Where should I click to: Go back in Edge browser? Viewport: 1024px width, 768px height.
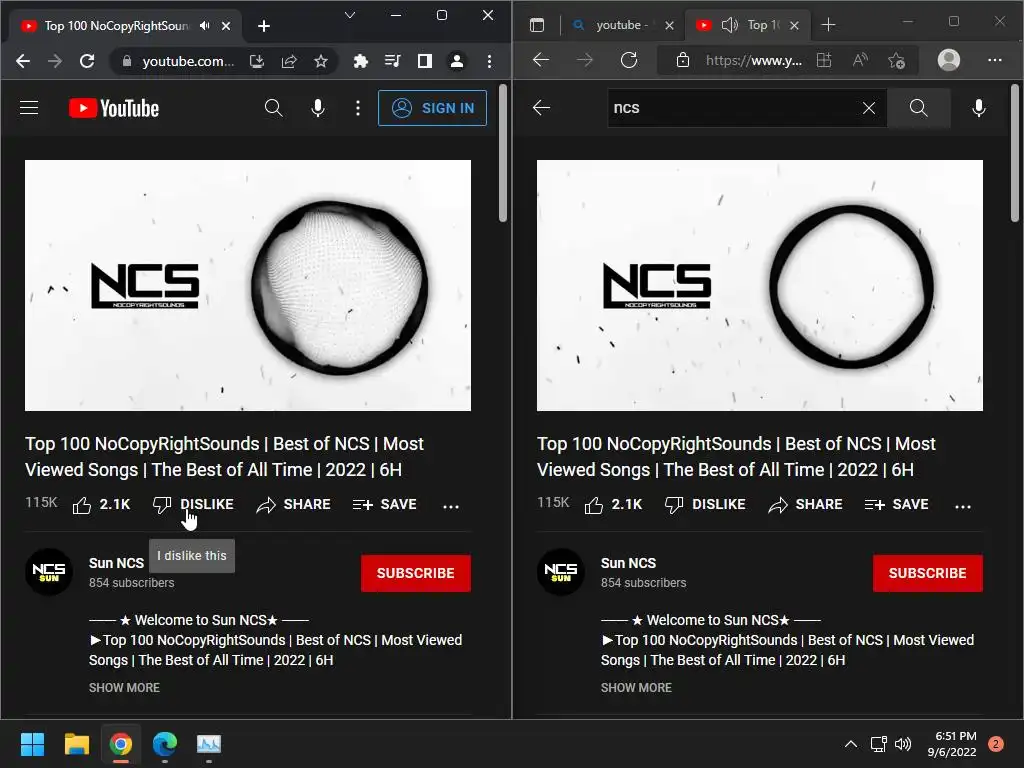(541, 60)
